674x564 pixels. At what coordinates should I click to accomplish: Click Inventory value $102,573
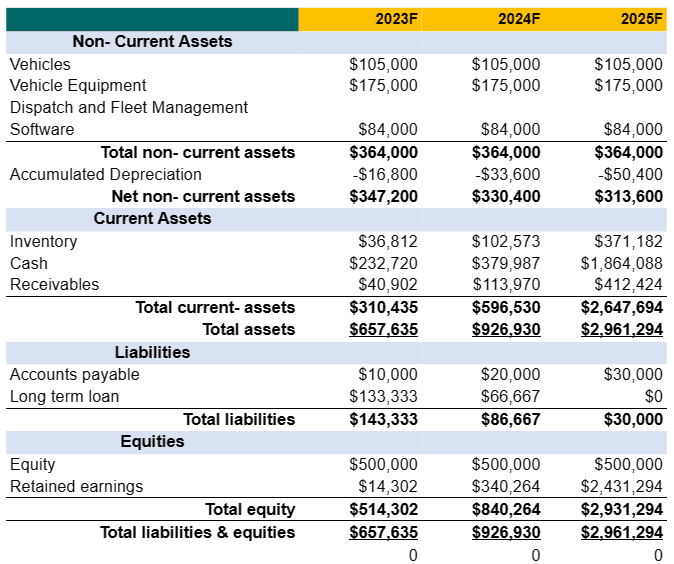pyautogui.click(x=506, y=242)
